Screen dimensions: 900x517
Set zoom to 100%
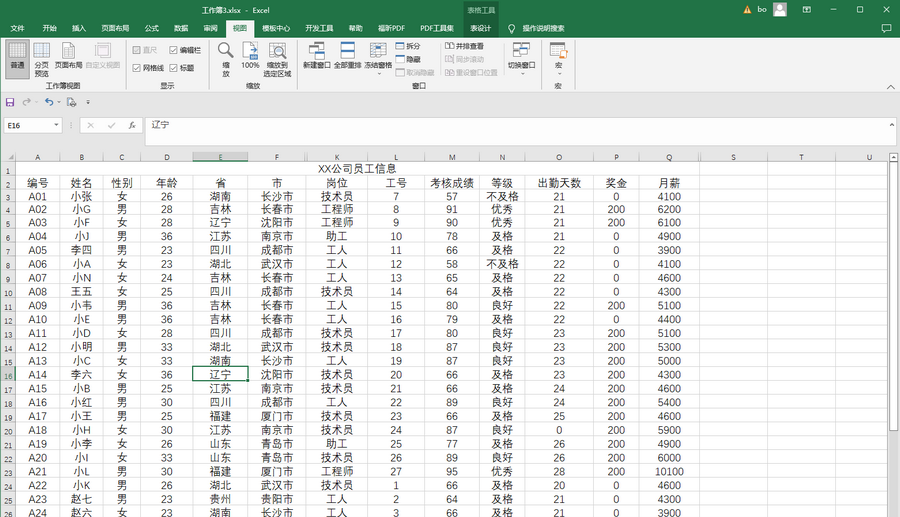[250, 56]
